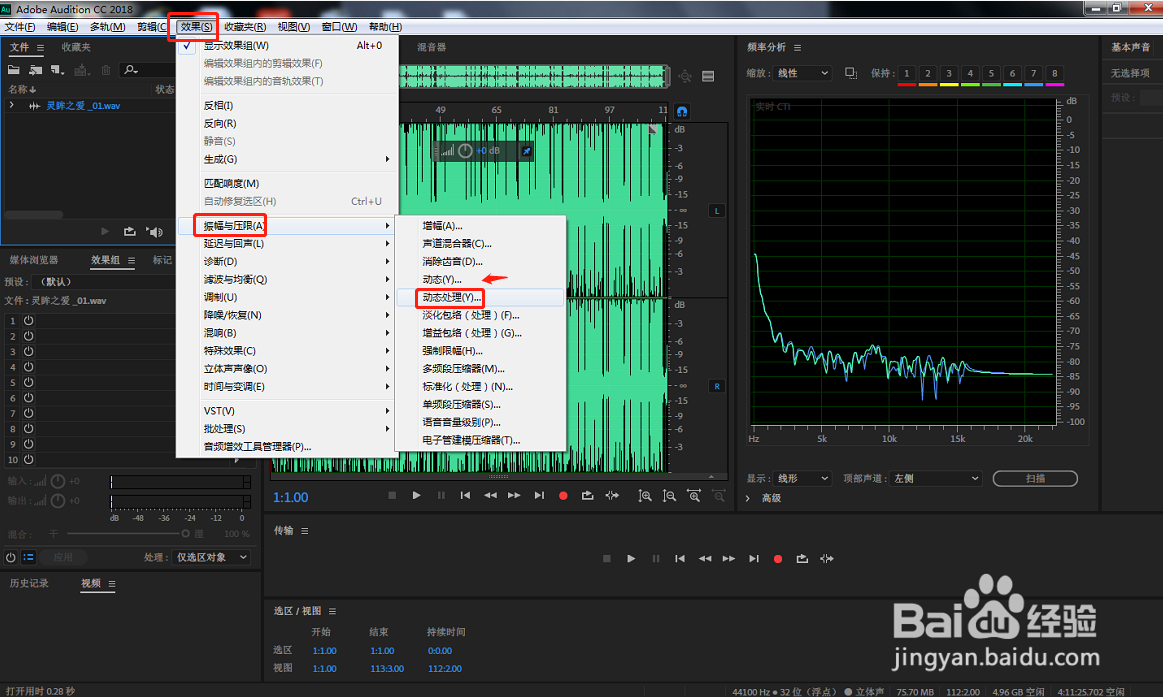1163x697 pixels.
Task: Click the copy-frame icon in Frequency Analysis
Action: tap(851, 73)
